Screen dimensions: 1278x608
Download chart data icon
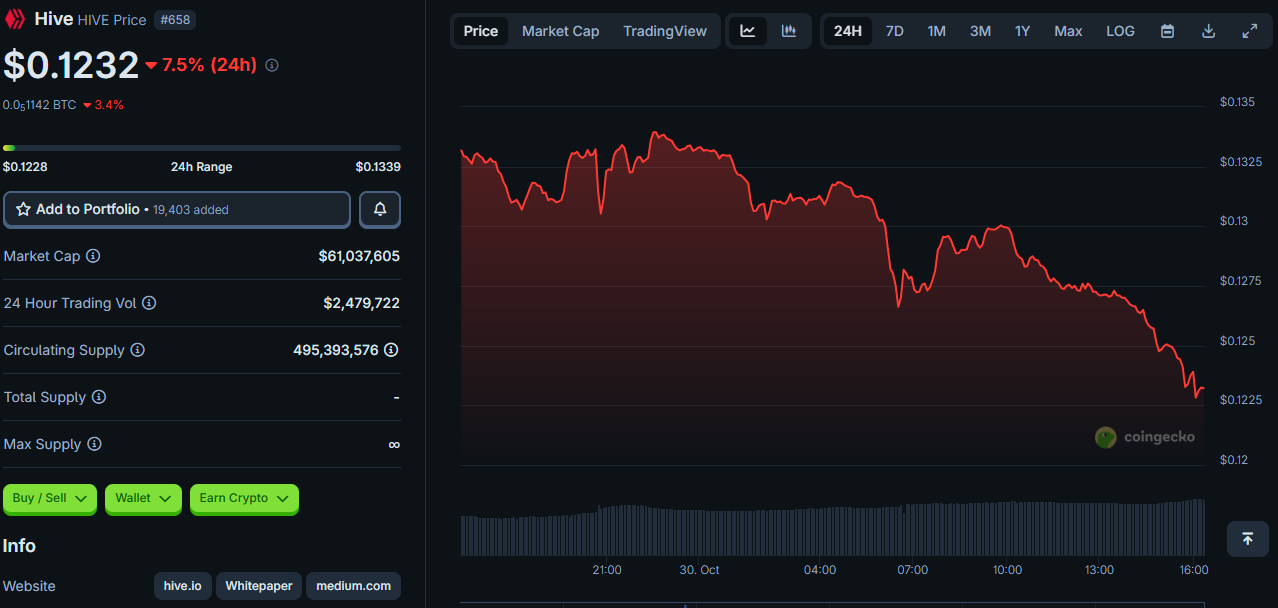(x=1208, y=31)
